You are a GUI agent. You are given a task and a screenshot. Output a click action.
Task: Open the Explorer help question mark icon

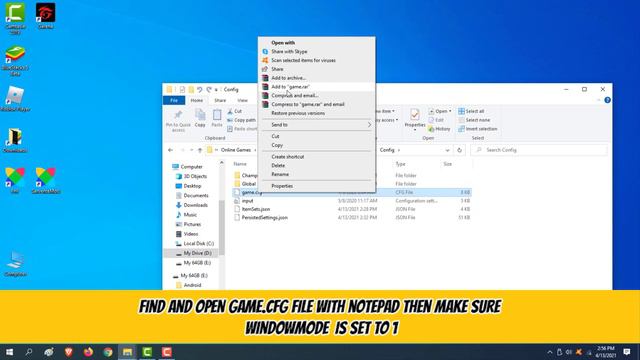pos(607,100)
